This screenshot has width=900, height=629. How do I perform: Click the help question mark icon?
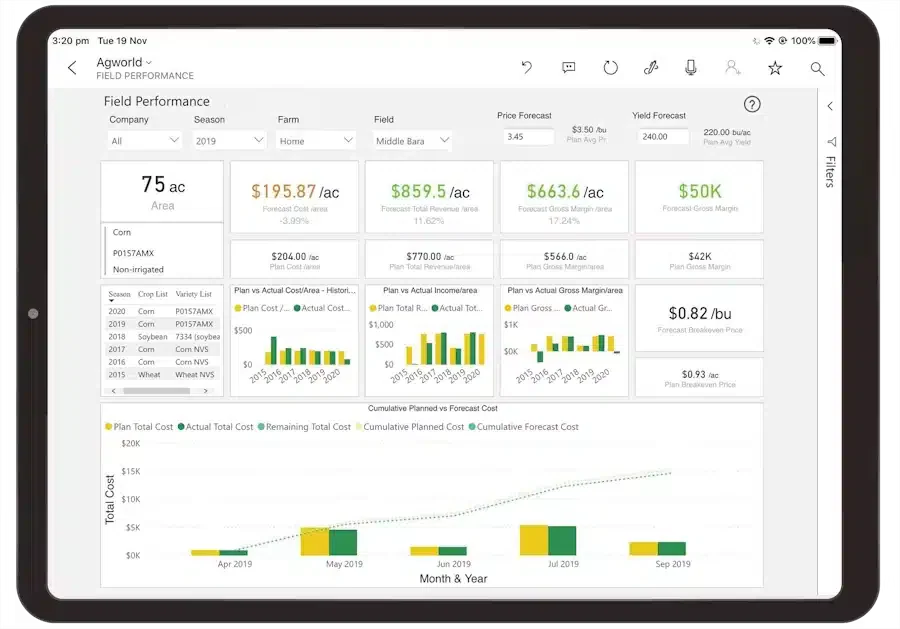[752, 104]
